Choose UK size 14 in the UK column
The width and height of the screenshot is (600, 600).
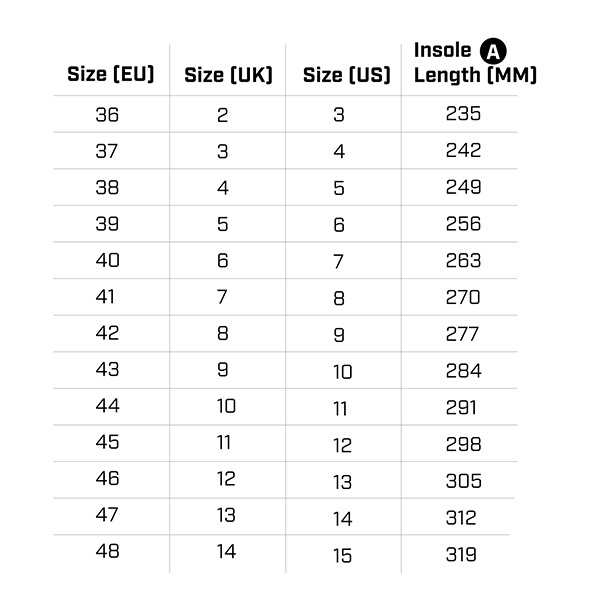226,552
